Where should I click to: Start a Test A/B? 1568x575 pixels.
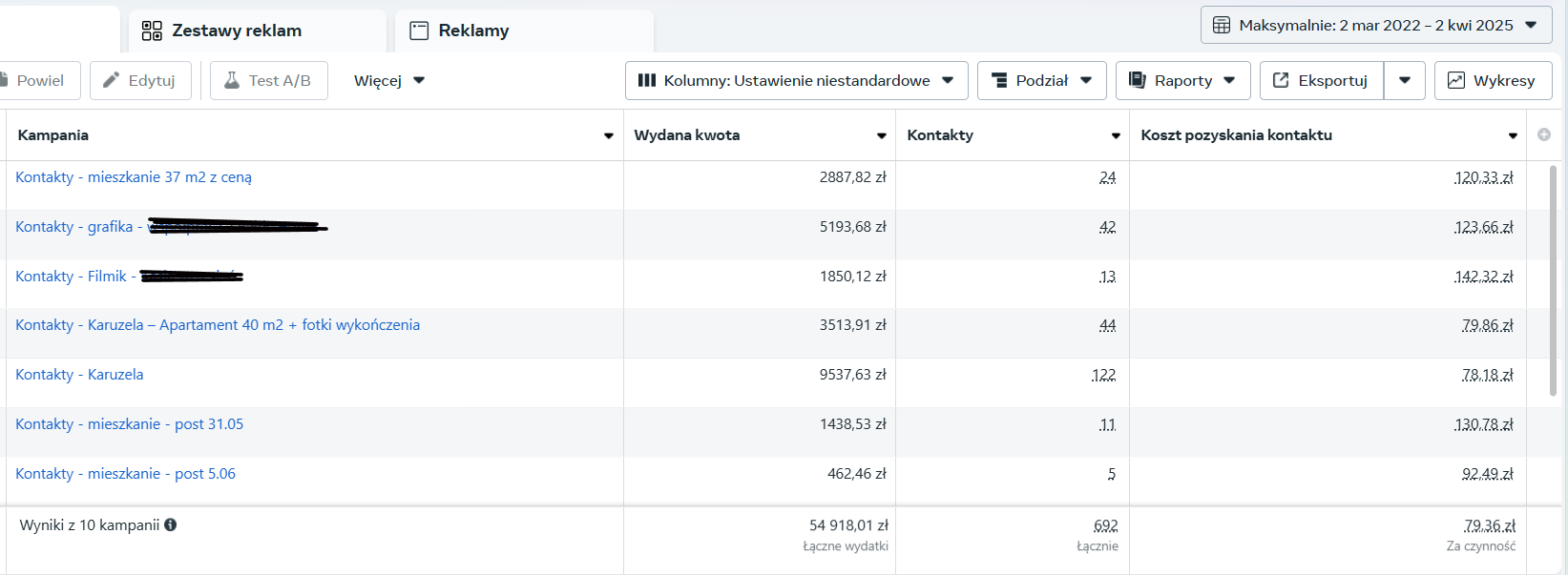[269, 81]
